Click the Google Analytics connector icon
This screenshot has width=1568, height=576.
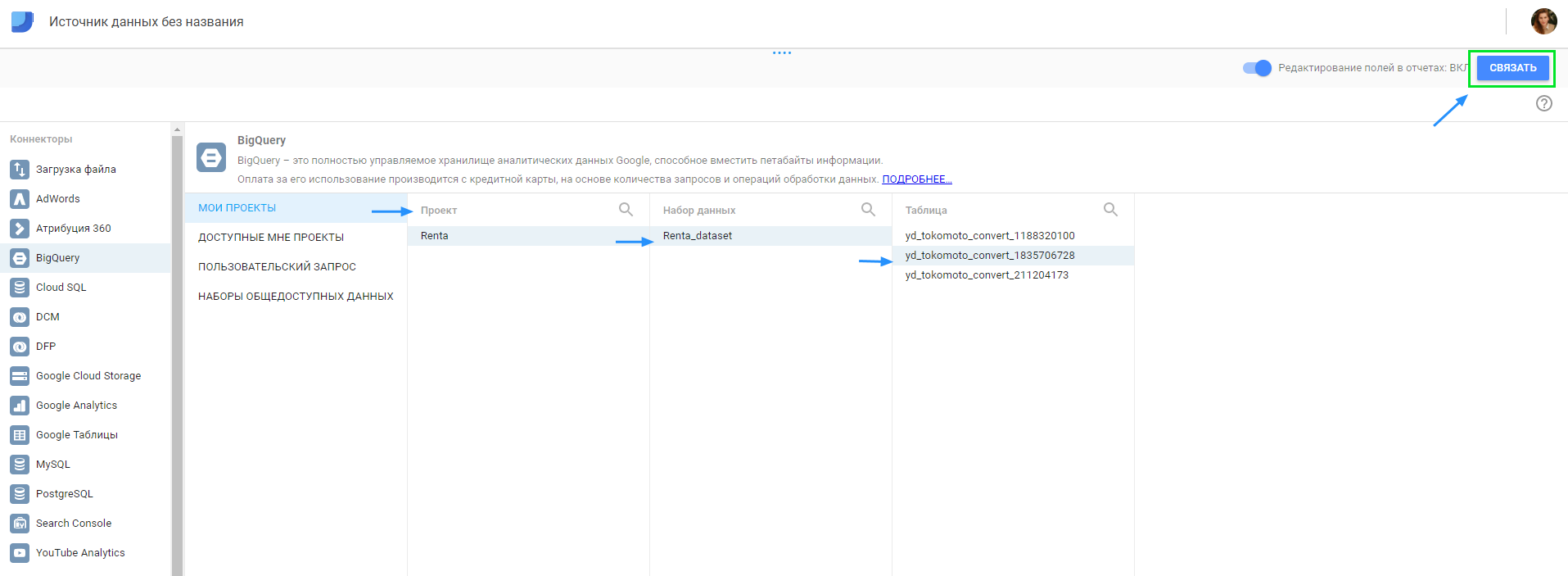[x=20, y=406]
